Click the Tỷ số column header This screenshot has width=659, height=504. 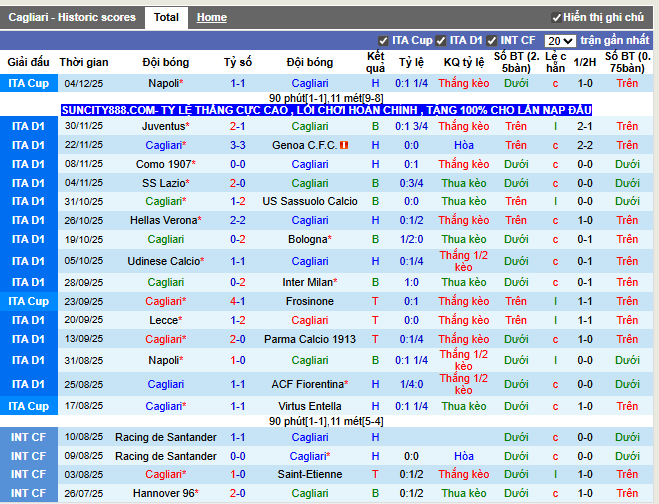[x=237, y=62]
